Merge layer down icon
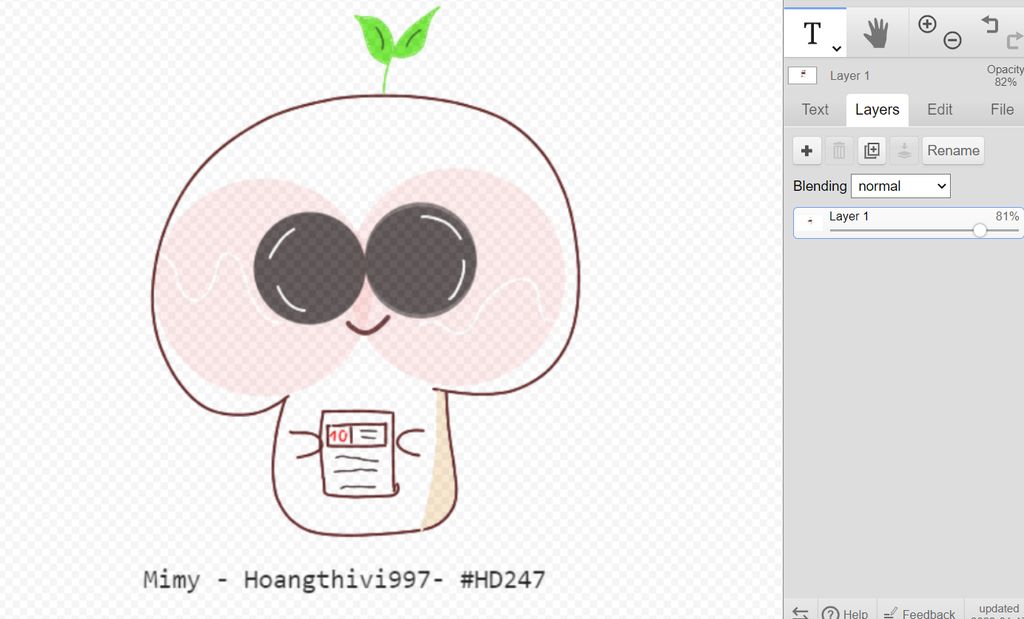This screenshot has width=1024, height=619. (x=904, y=151)
